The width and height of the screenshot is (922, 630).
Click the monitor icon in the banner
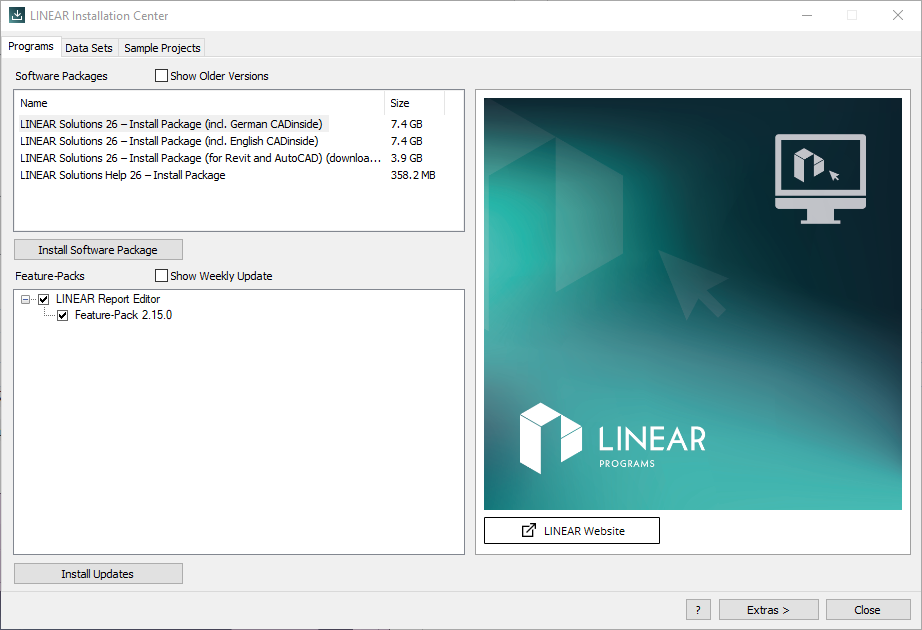pos(820,179)
